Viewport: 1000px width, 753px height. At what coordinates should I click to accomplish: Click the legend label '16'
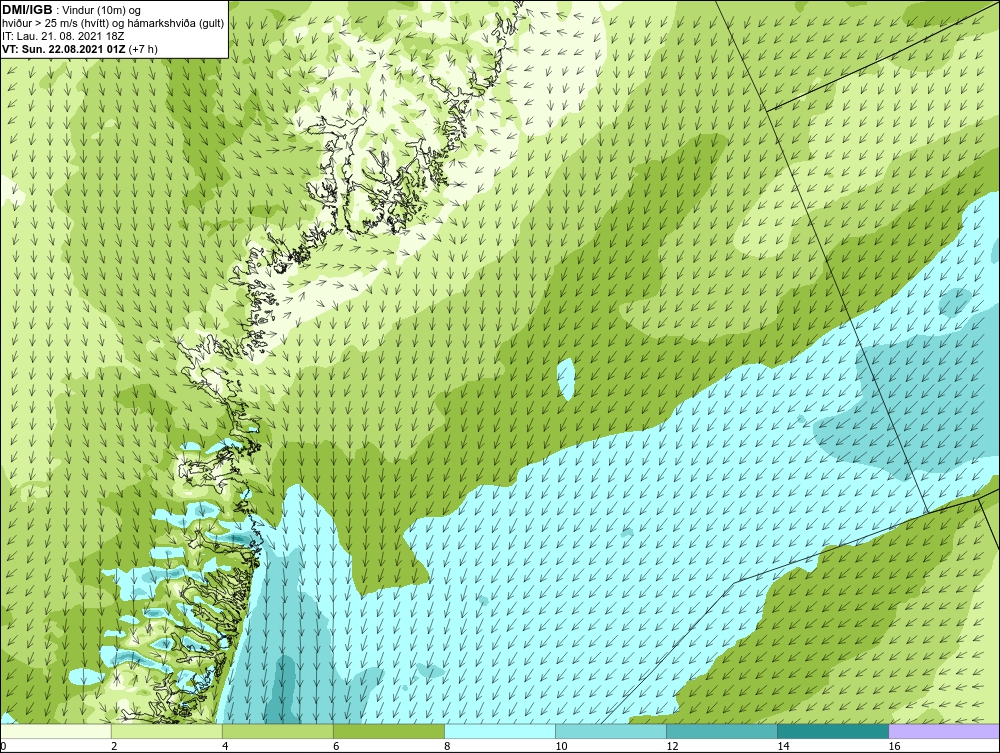click(x=894, y=746)
